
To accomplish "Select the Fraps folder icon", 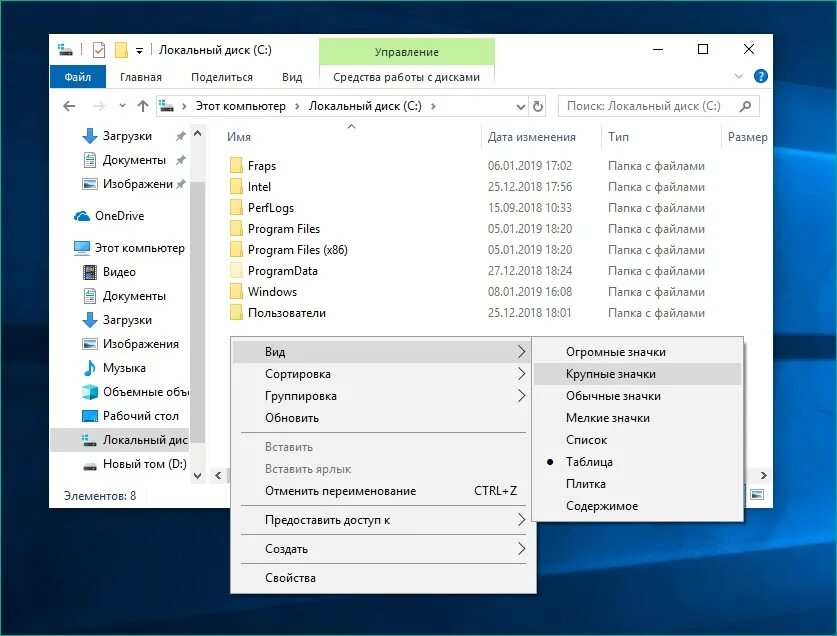I will coord(236,165).
